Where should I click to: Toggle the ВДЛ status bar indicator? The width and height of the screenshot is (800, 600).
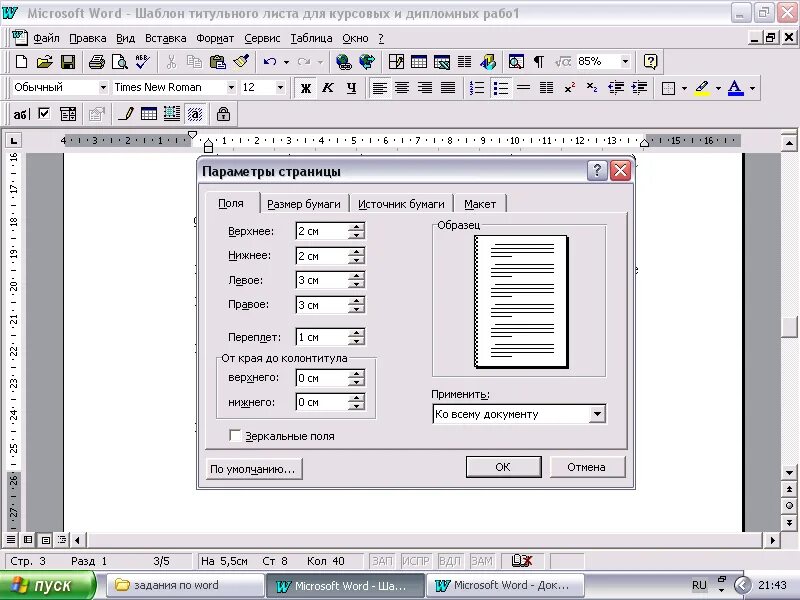pos(450,561)
